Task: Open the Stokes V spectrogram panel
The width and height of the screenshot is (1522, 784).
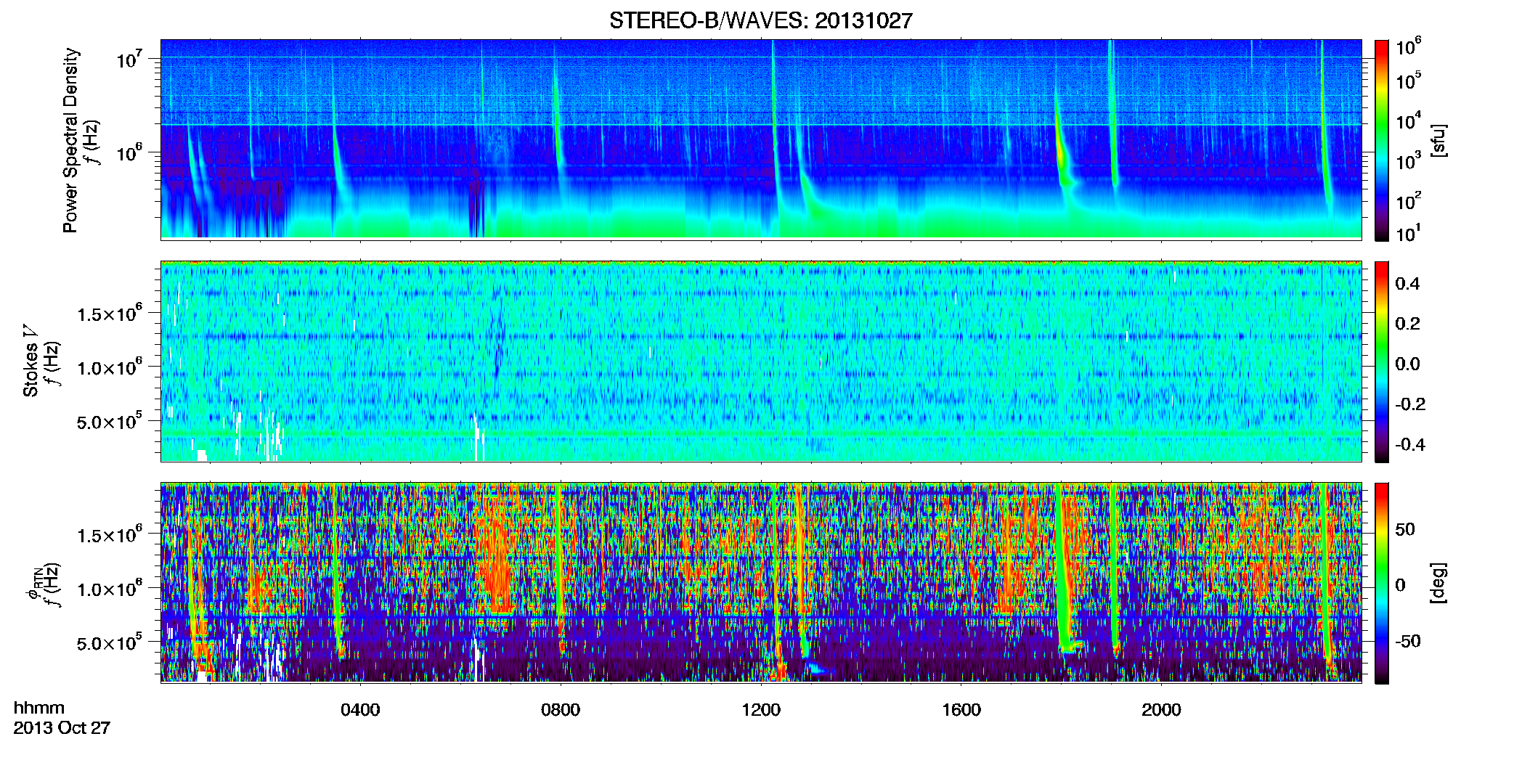Action: 761,362
